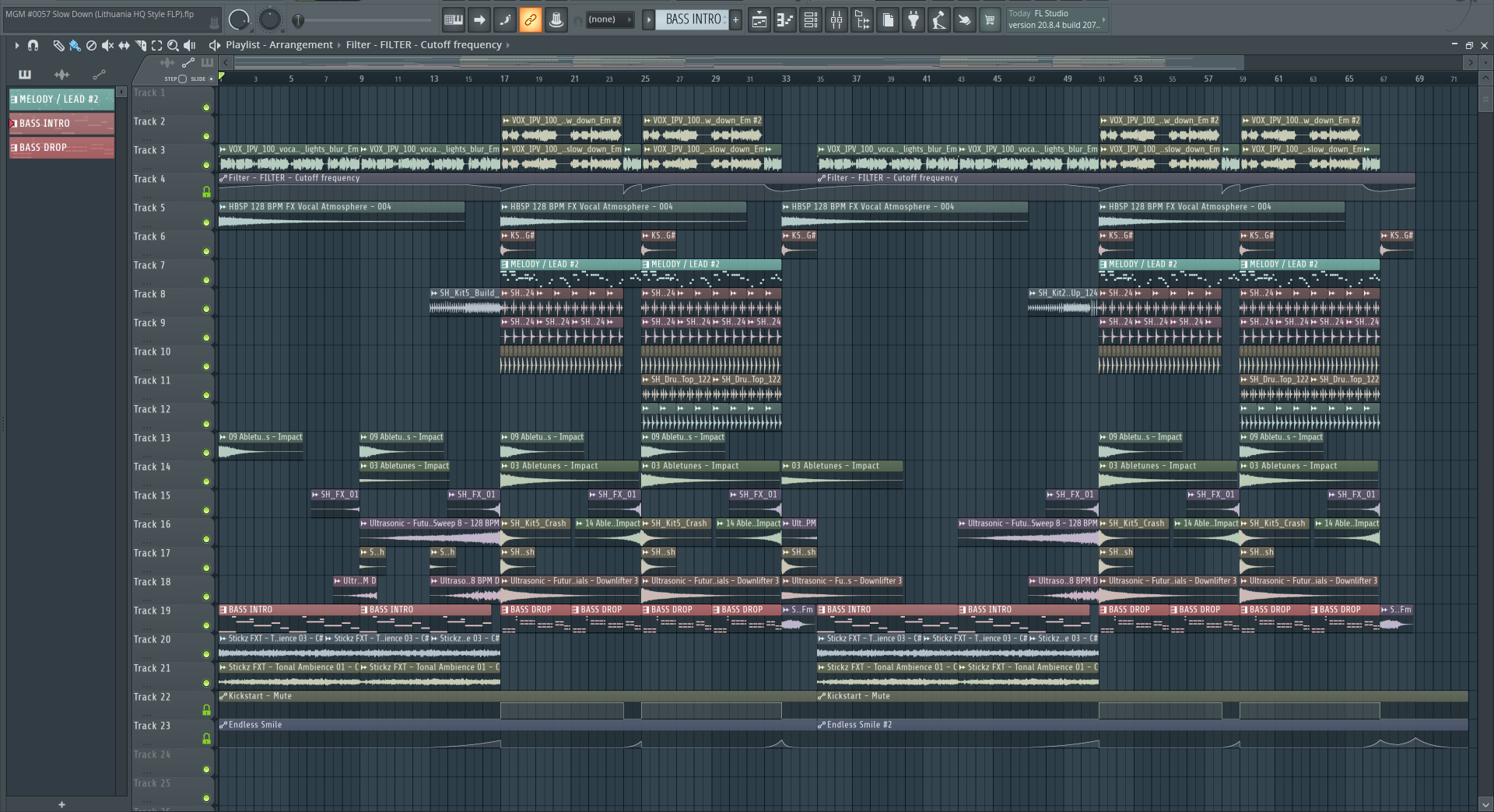Open the Channel rack icon
1494x812 pixels.
pos(811,19)
